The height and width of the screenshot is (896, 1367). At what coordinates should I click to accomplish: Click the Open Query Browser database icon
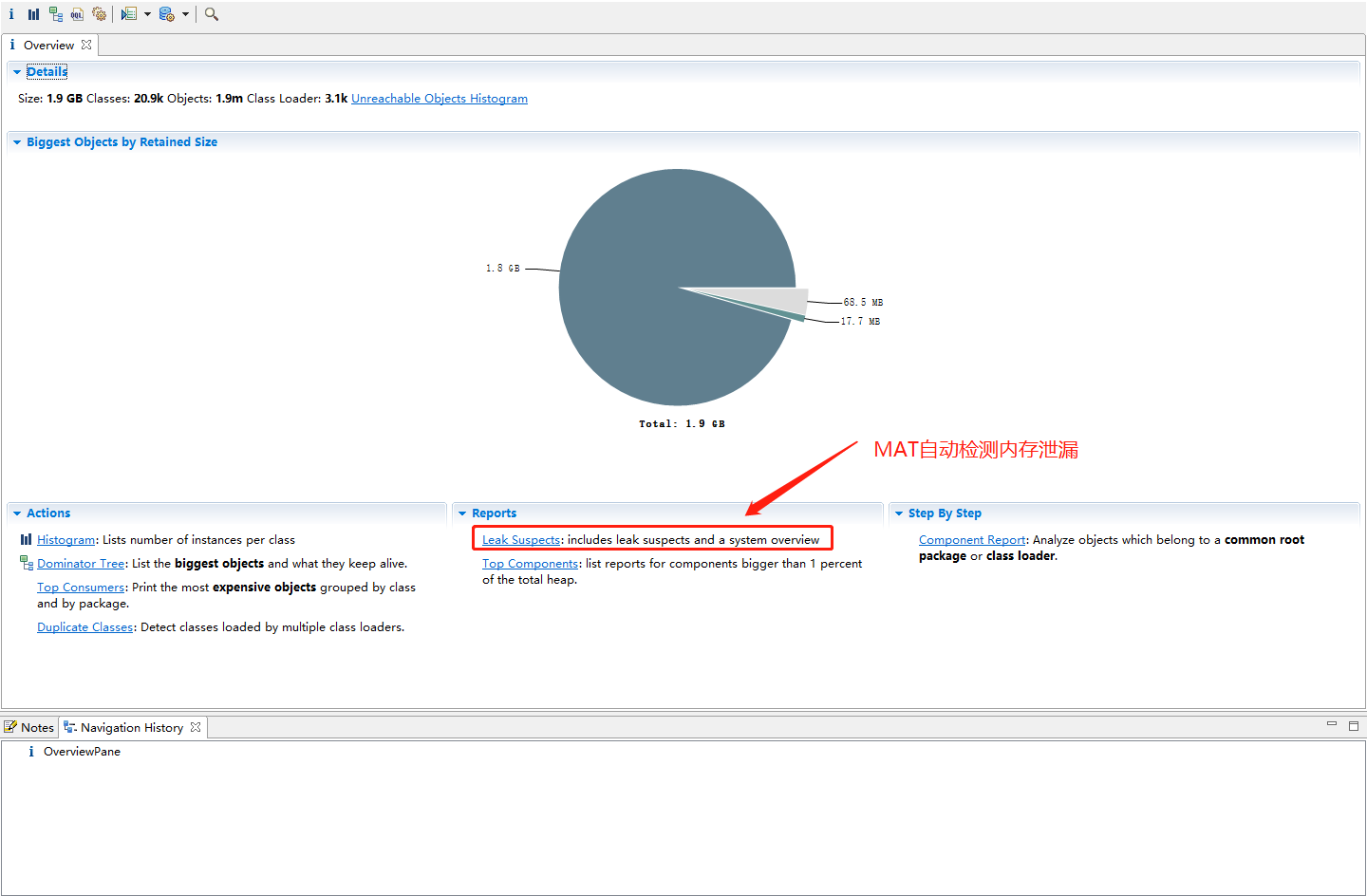(x=166, y=14)
